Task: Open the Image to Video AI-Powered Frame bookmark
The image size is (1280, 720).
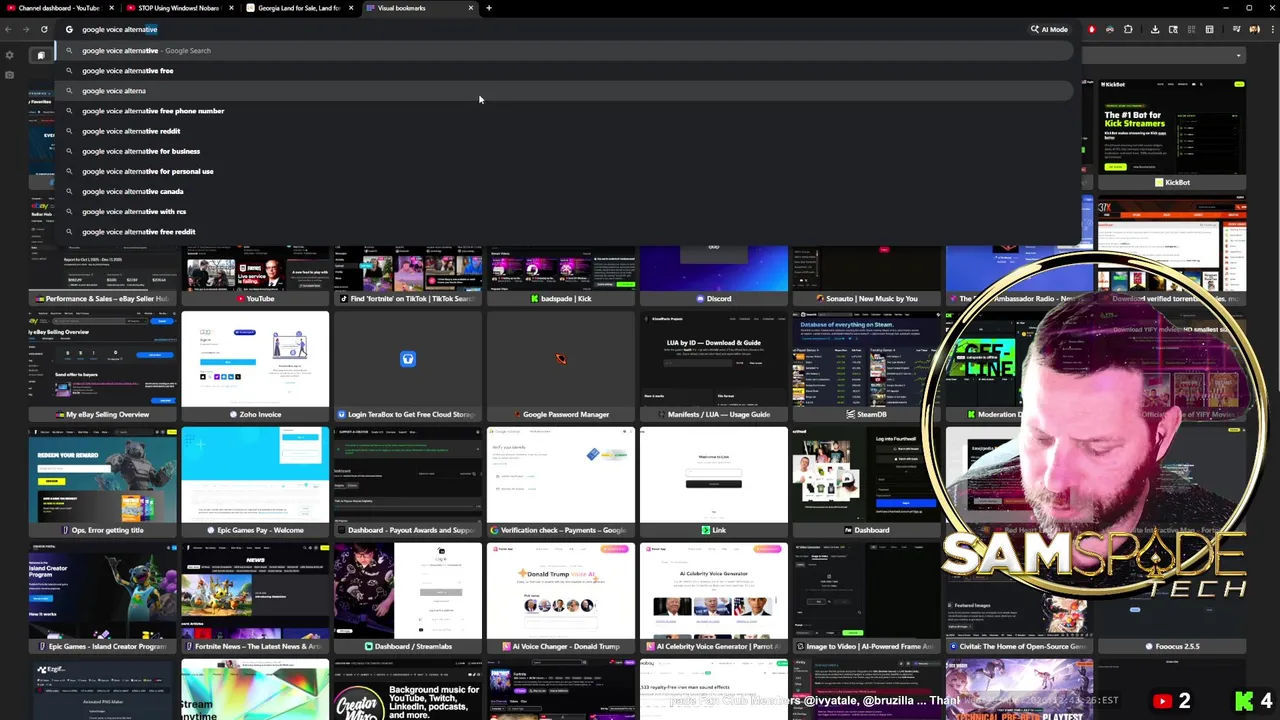Action: click(x=866, y=598)
